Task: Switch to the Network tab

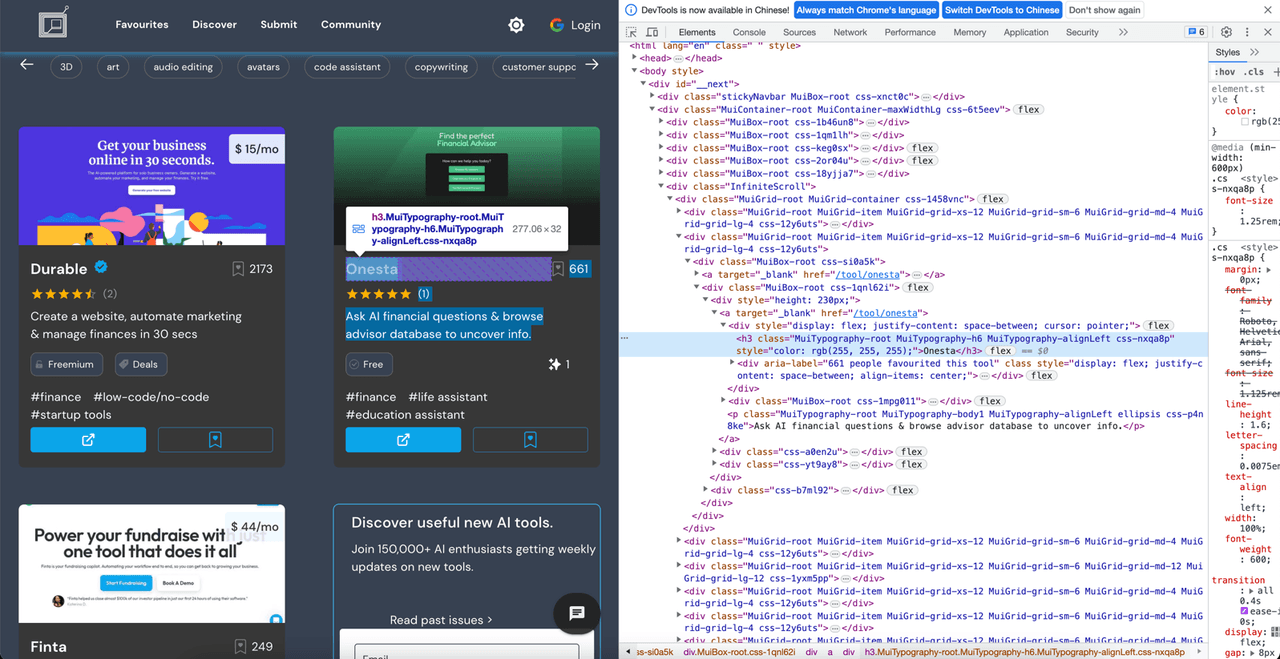Action: [850, 32]
